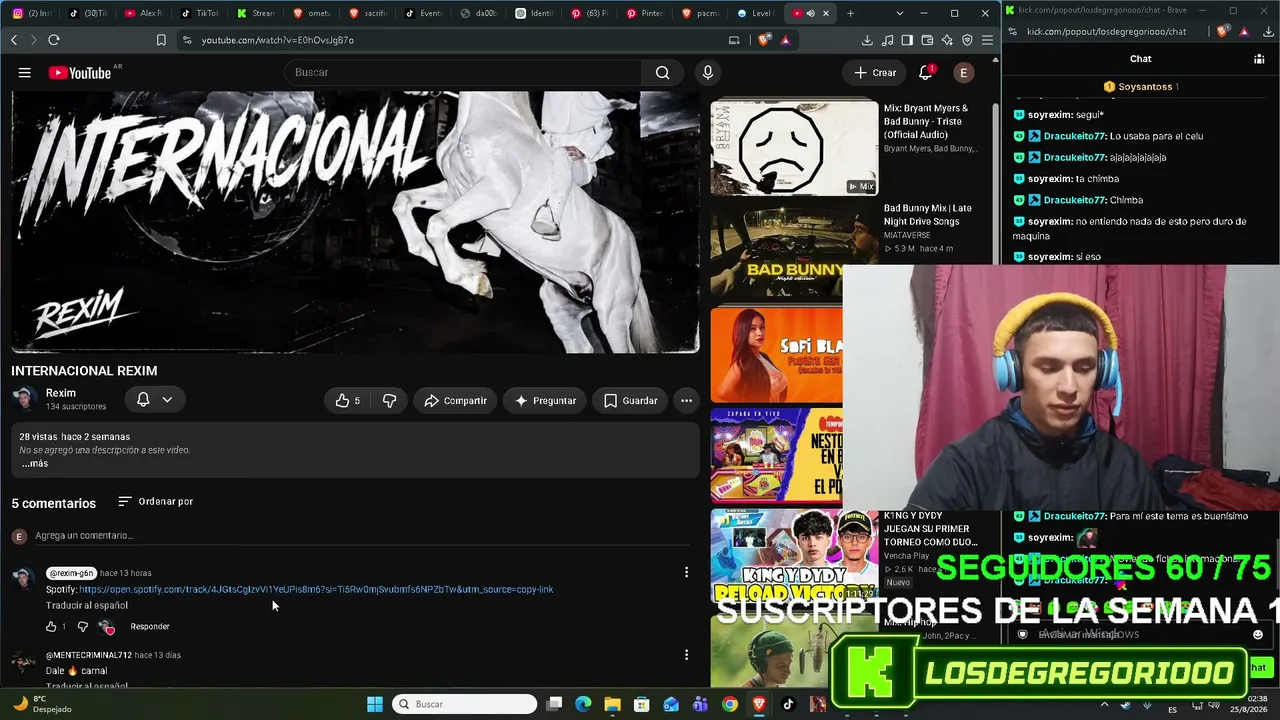This screenshot has width=1280, height=720.
Task: Expand the video description with ...más
Action: pos(35,464)
